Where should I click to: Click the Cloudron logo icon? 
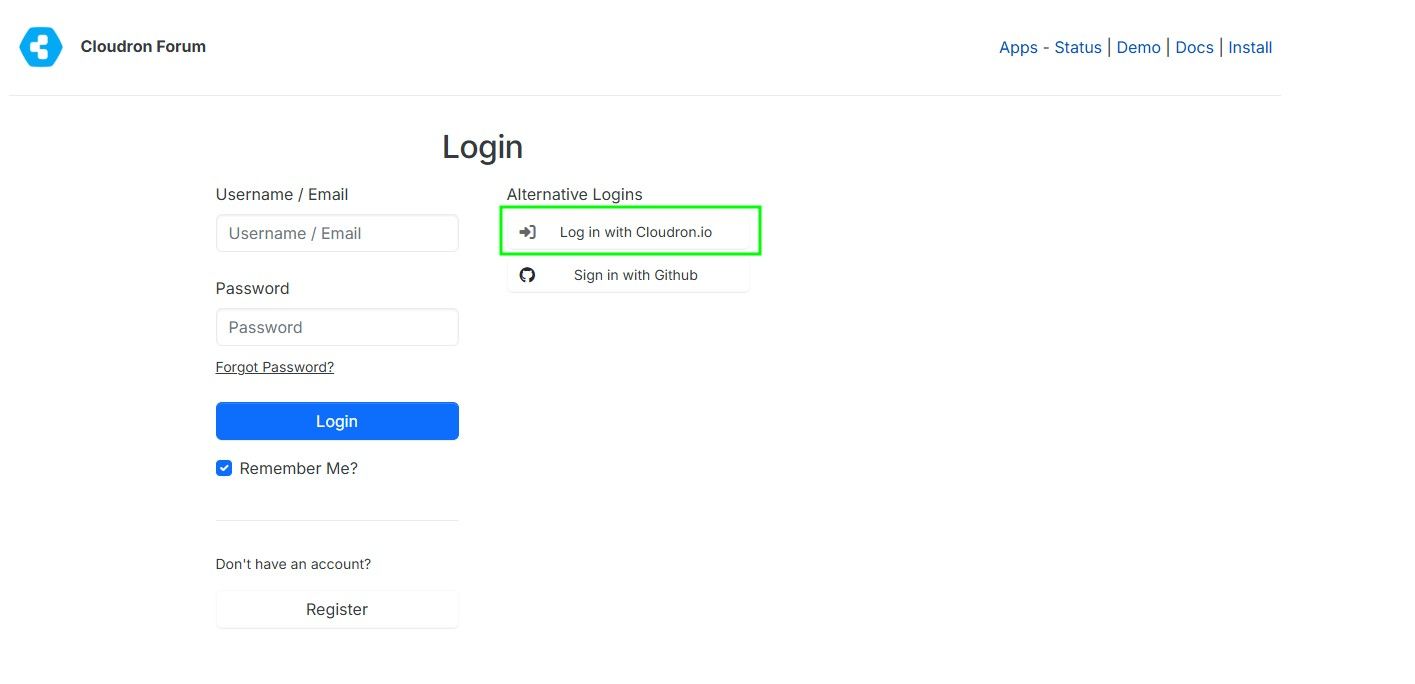pyautogui.click(x=41, y=47)
